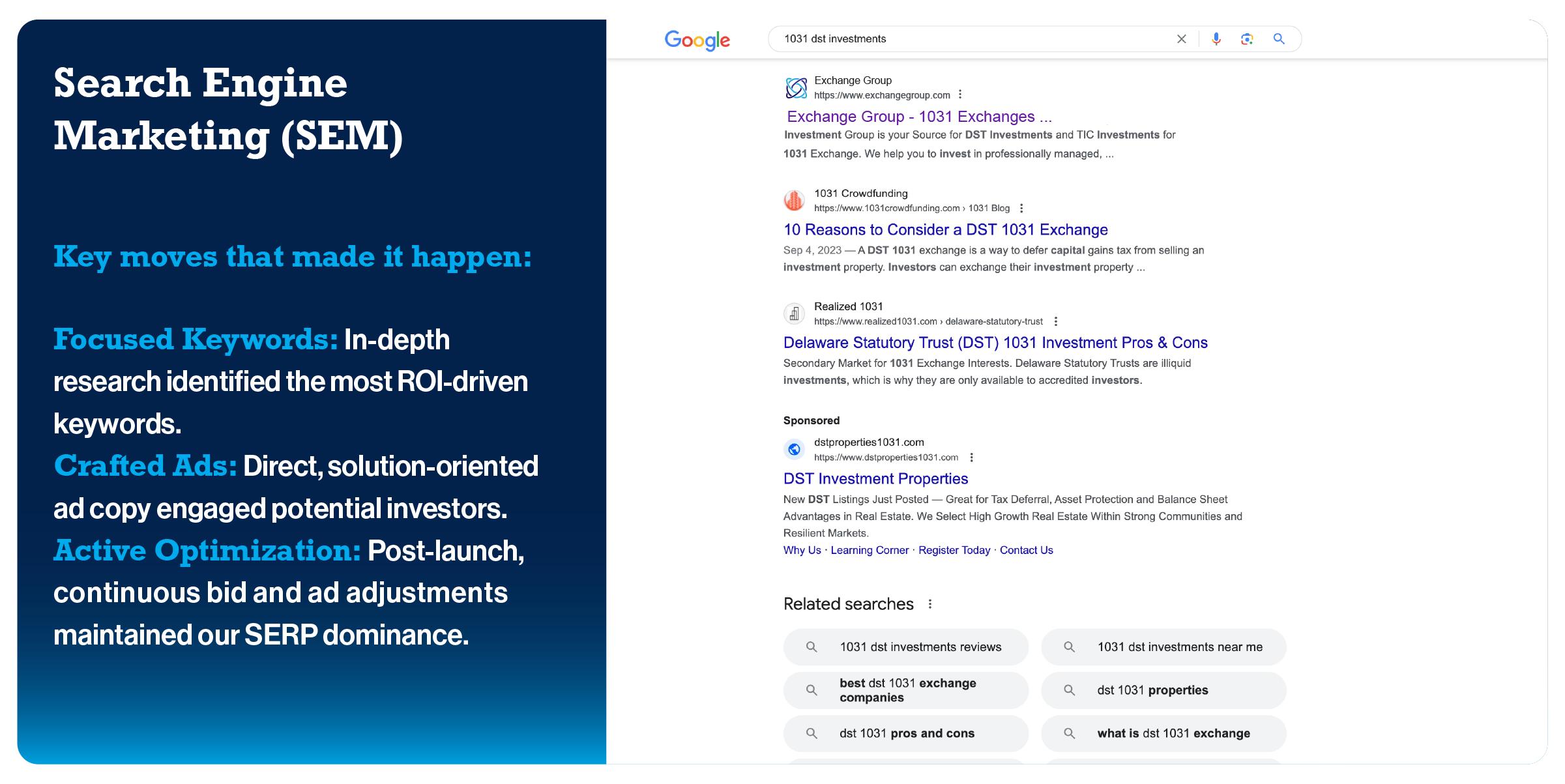Click the 'Focused Keywords:' label

(196, 339)
